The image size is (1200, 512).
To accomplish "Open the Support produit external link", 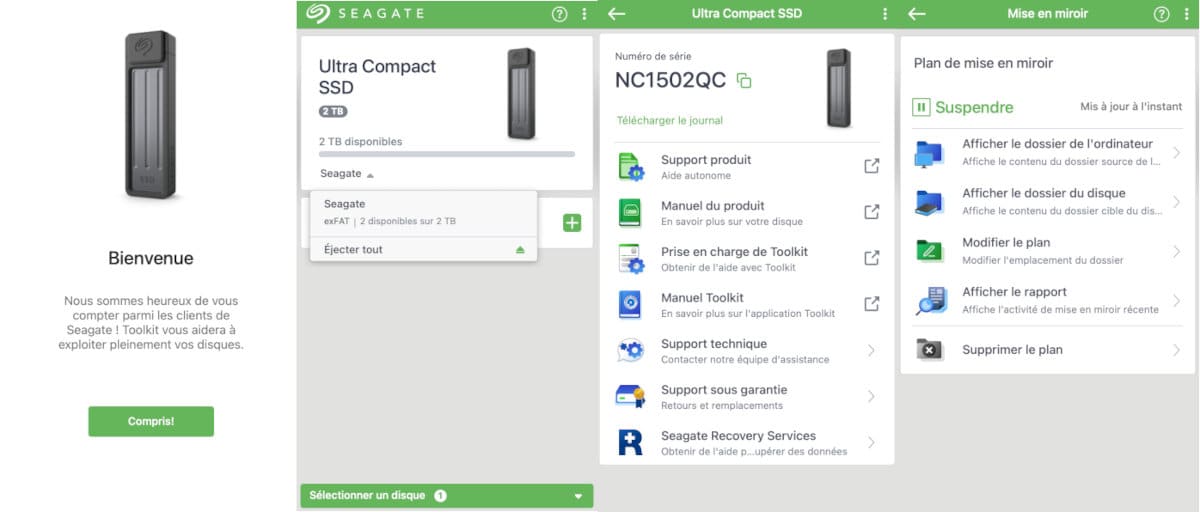I will tap(871, 166).
